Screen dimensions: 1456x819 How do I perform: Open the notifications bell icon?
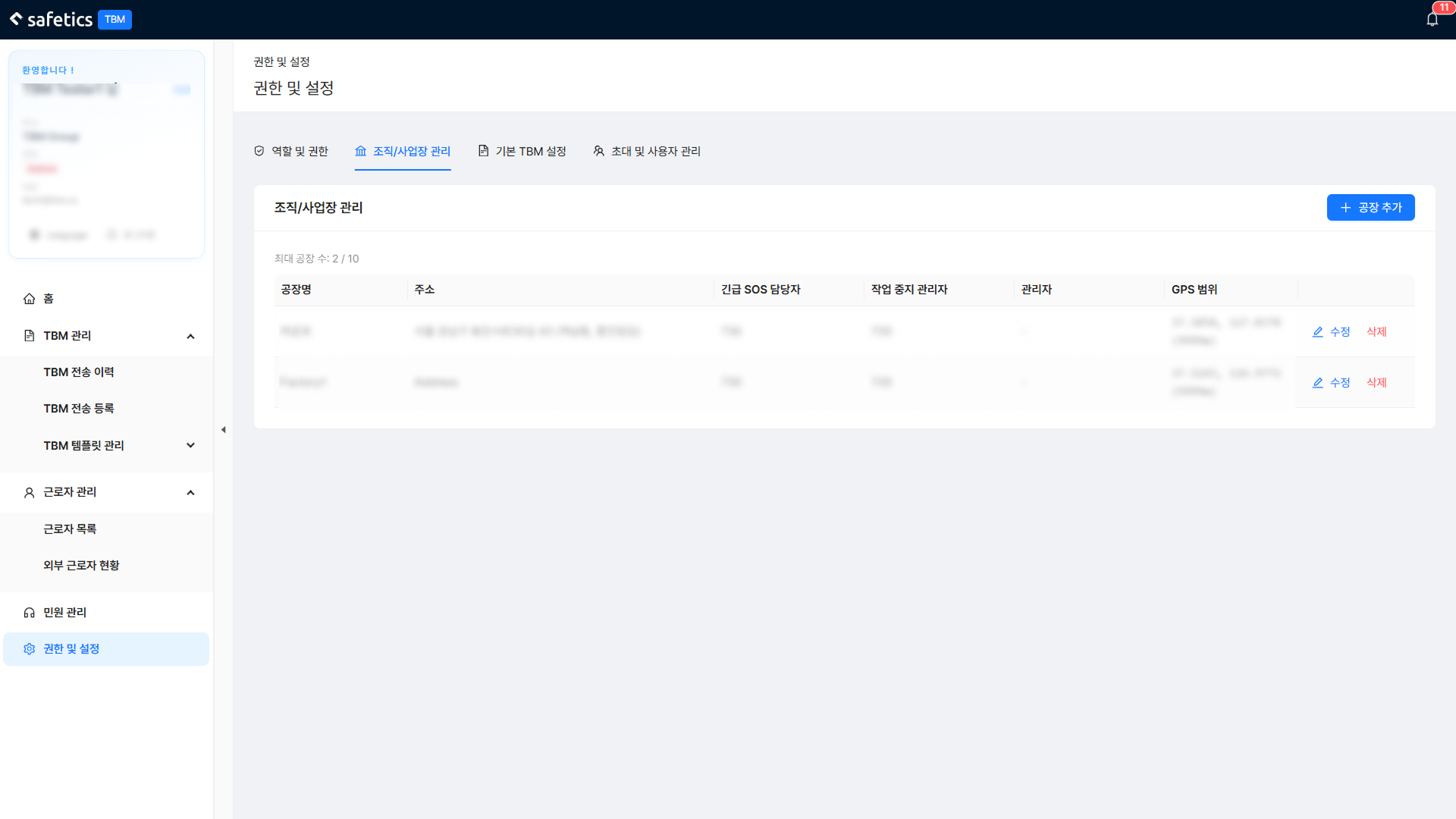coord(1432,20)
